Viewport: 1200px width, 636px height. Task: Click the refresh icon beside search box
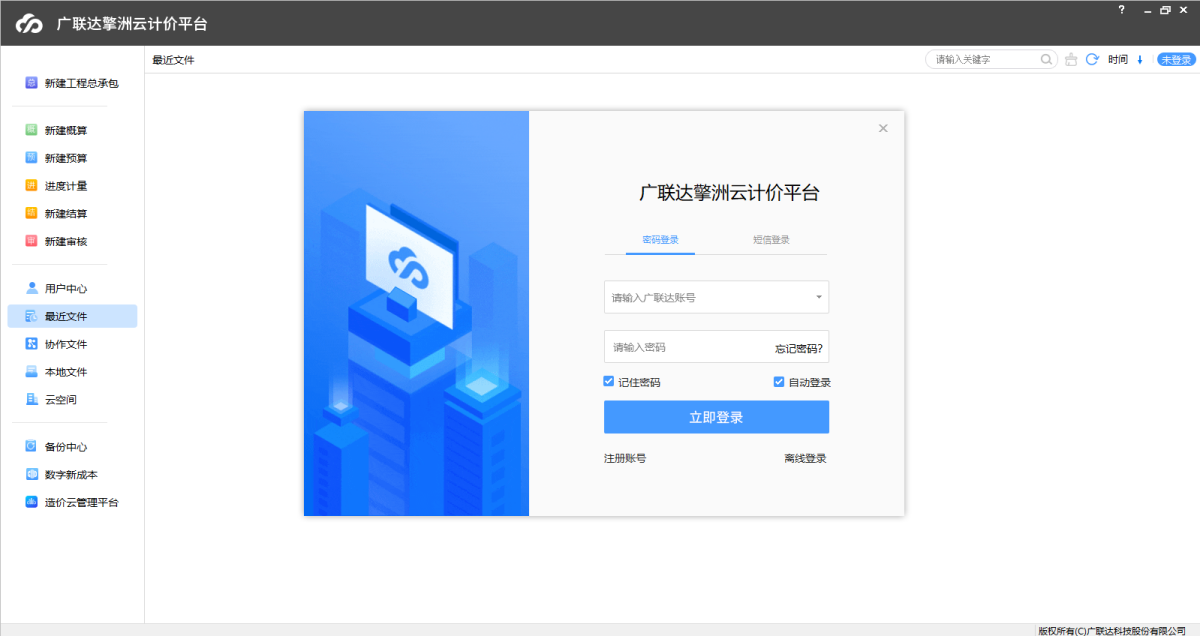(x=1092, y=60)
